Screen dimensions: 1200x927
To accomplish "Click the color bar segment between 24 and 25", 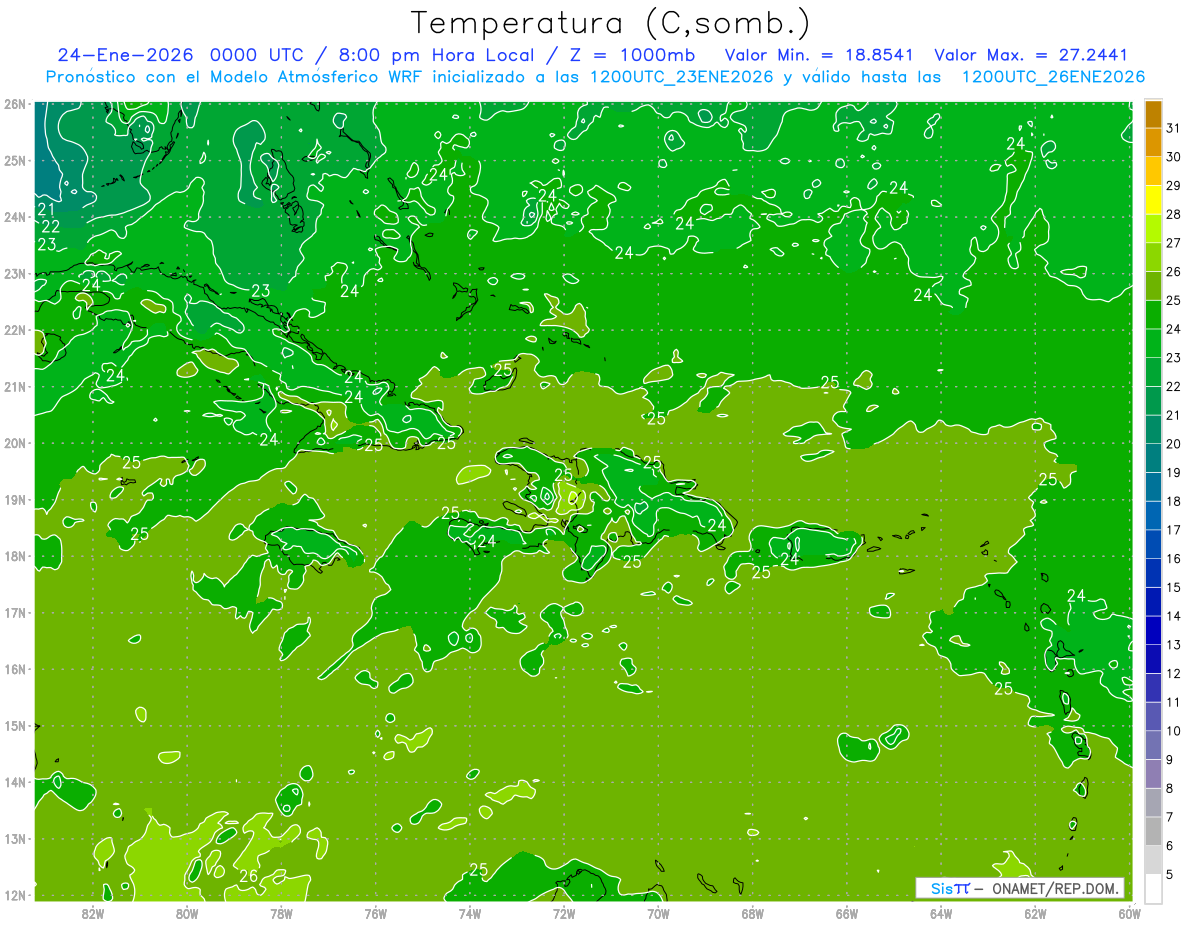I will pyautogui.click(x=1153, y=315).
